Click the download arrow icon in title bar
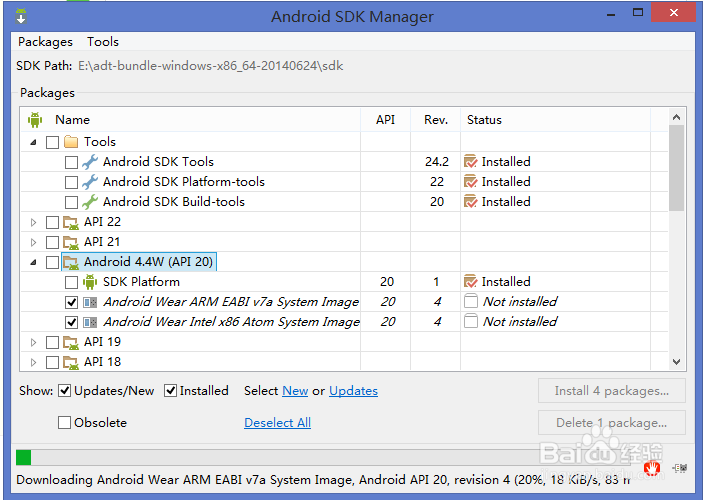 click(22, 17)
